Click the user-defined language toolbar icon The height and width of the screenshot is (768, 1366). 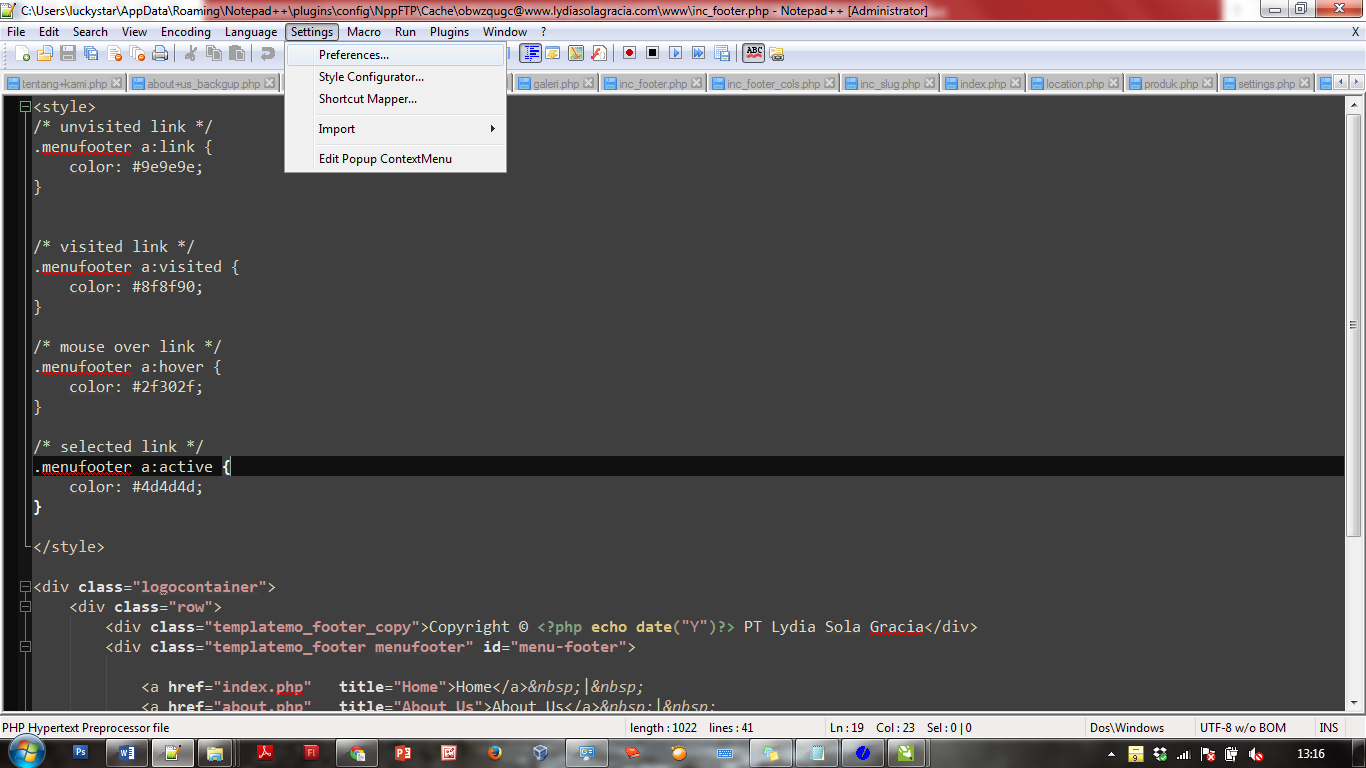click(x=553, y=53)
